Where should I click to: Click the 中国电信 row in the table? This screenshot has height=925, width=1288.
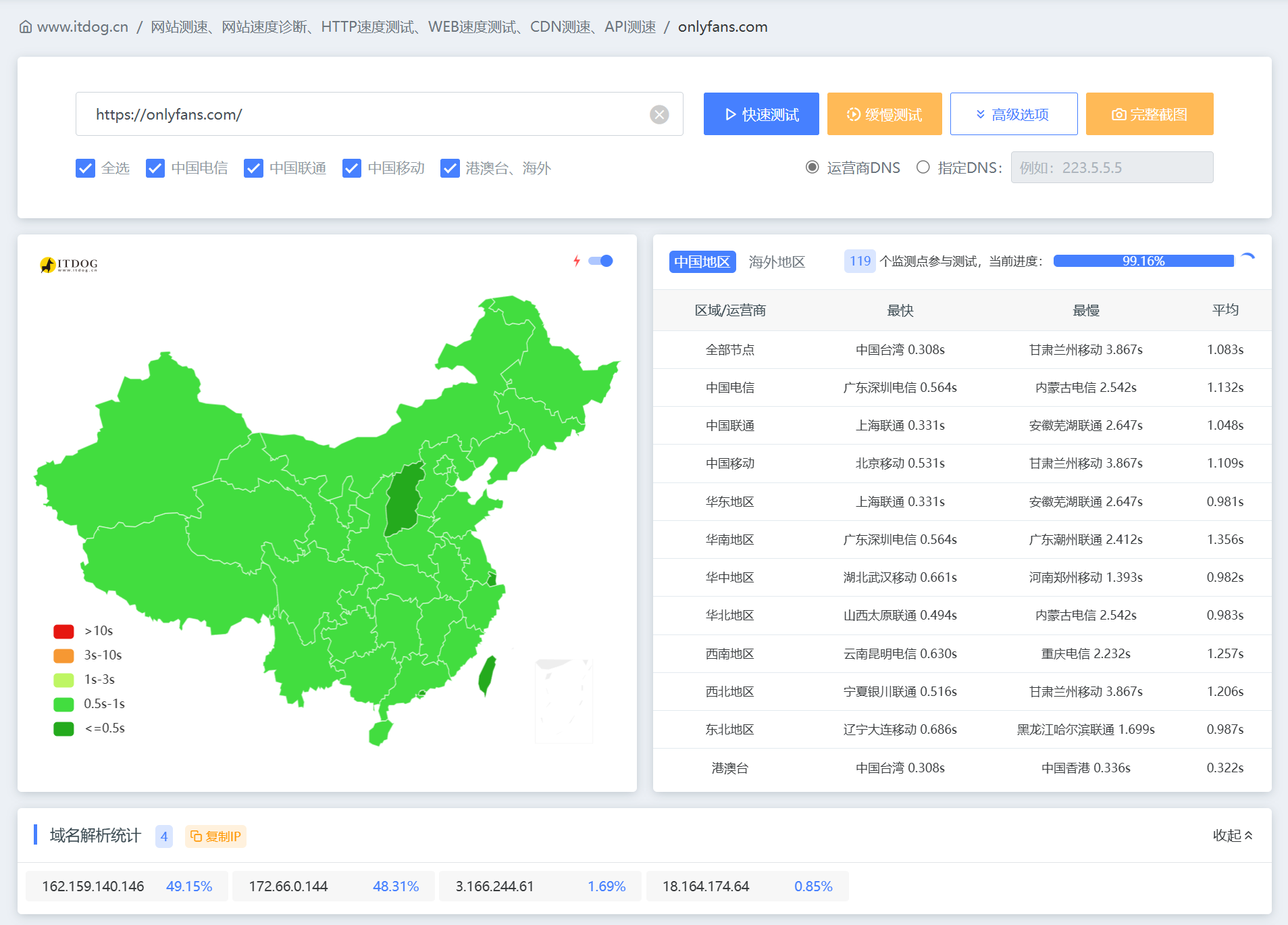click(962, 388)
